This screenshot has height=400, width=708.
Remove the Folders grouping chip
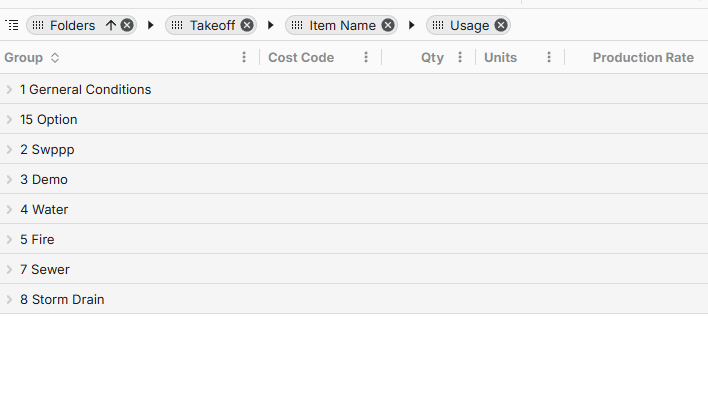[x=127, y=25]
